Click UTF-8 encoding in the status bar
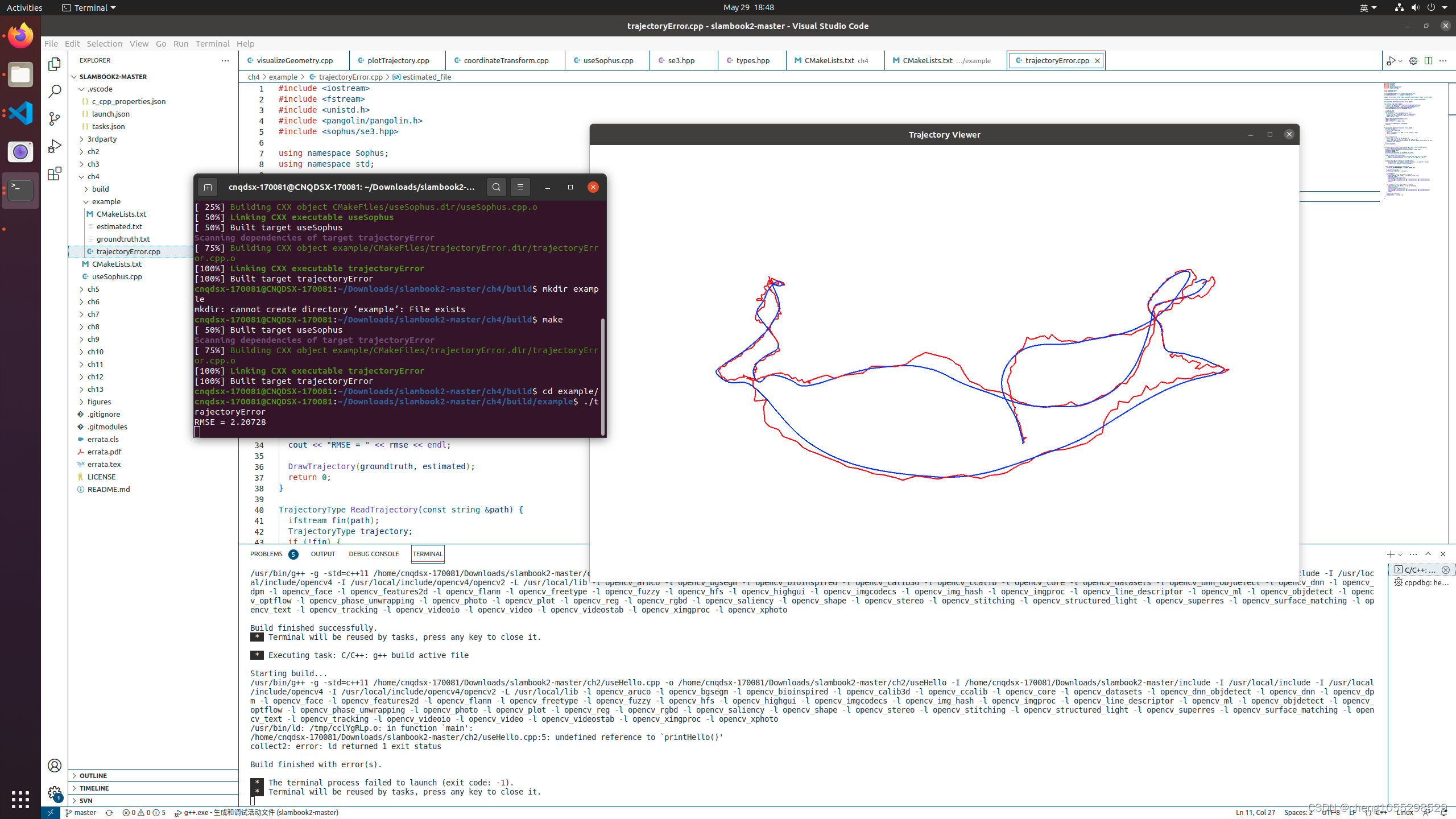Image resolution: width=1456 pixels, height=819 pixels. pyautogui.click(x=1329, y=812)
